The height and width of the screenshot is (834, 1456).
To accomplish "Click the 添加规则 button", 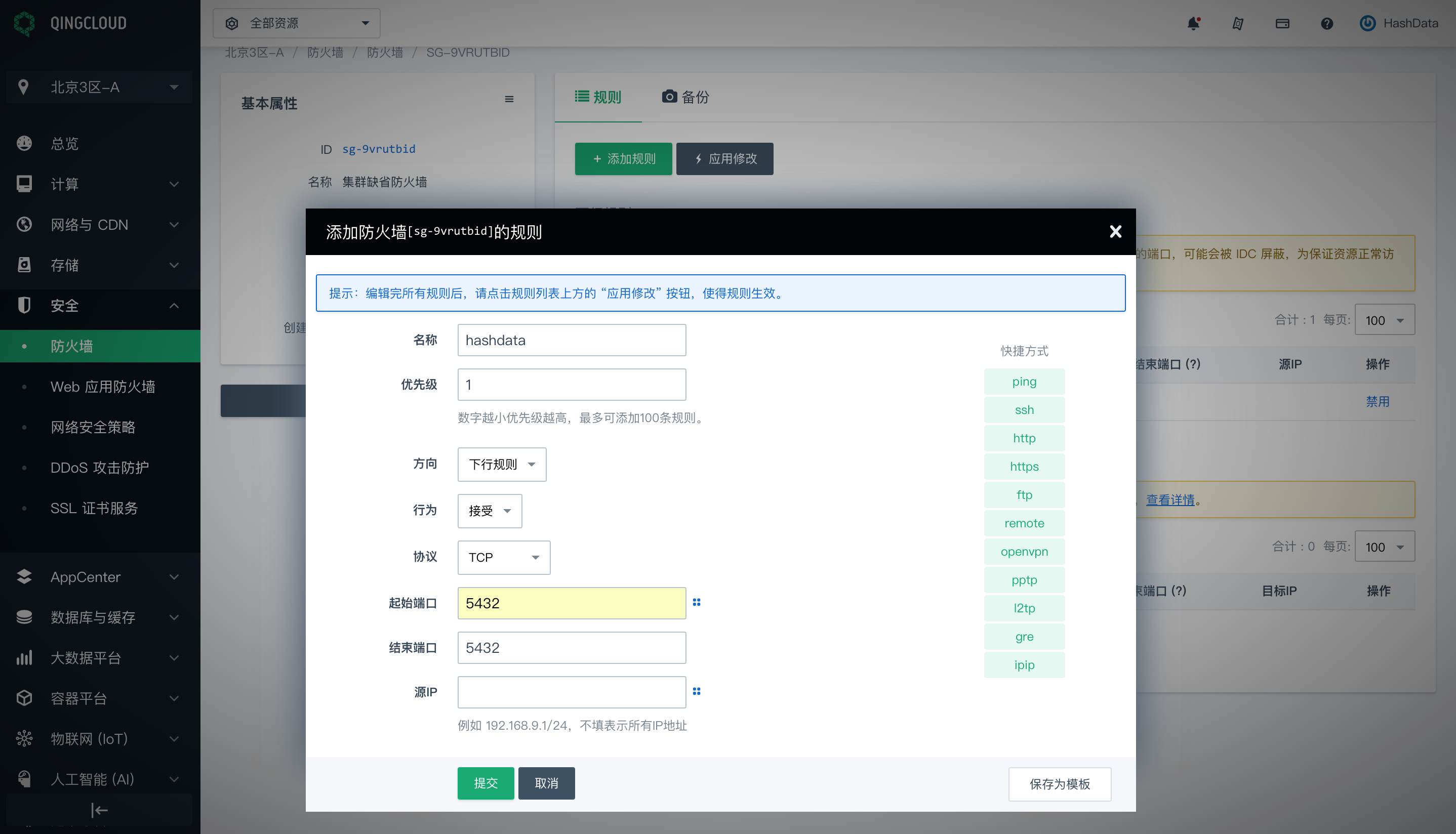I will [623, 159].
